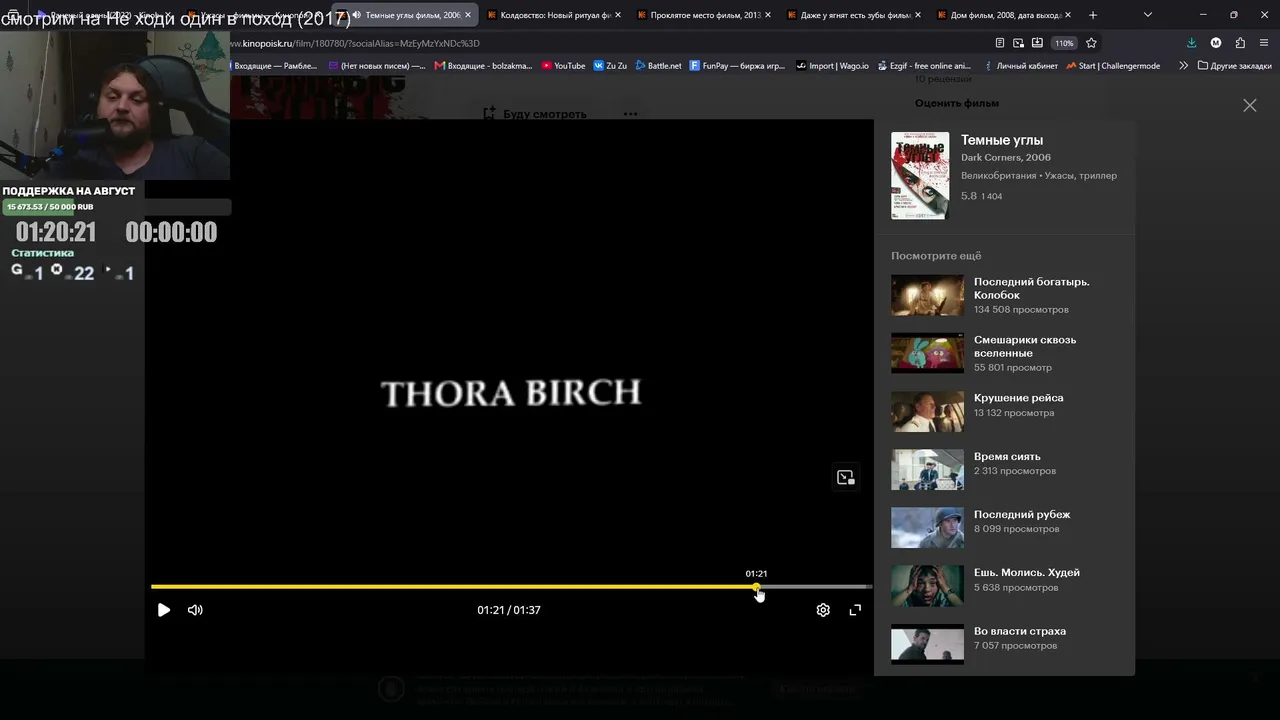Open the three-dots menu beside Буду смотреть
Image resolution: width=1280 pixels, height=720 pixels.
pos(630,114)
